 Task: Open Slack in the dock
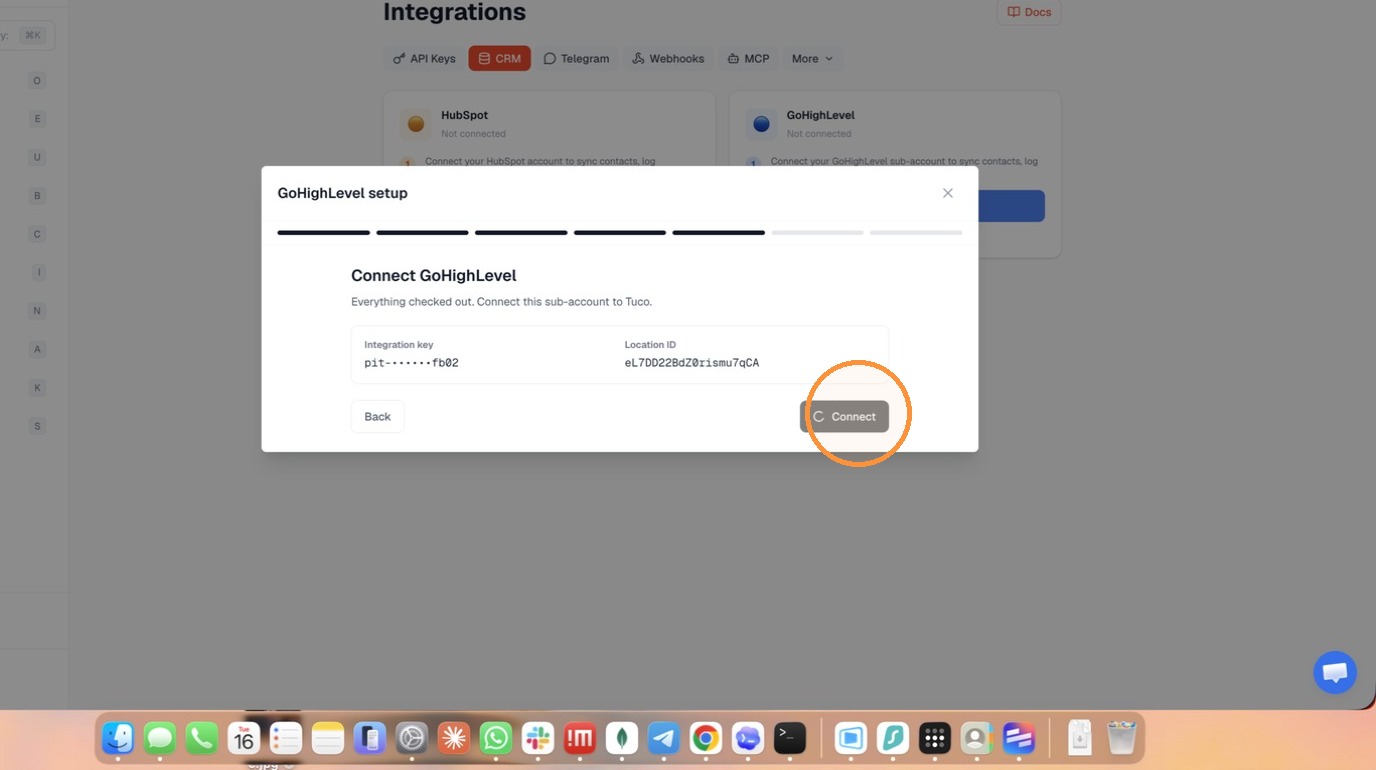(538, 738)
